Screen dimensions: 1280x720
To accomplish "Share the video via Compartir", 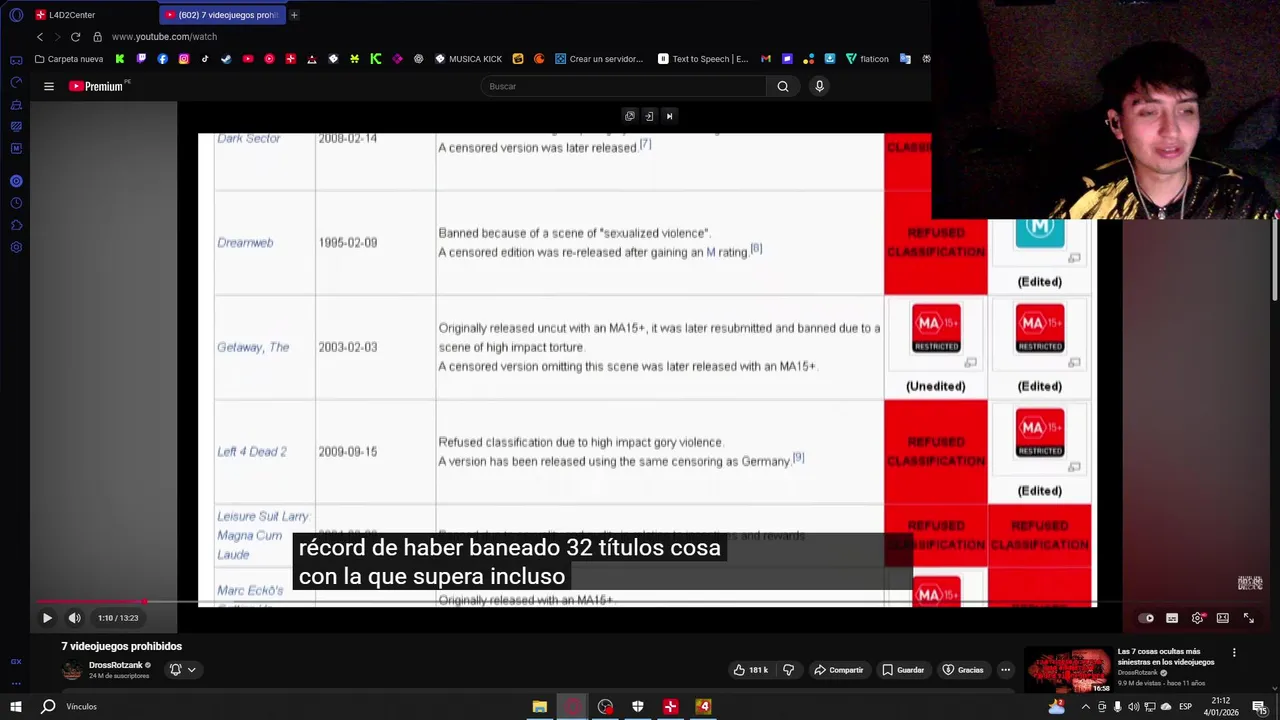I will [x=838, y=670].
